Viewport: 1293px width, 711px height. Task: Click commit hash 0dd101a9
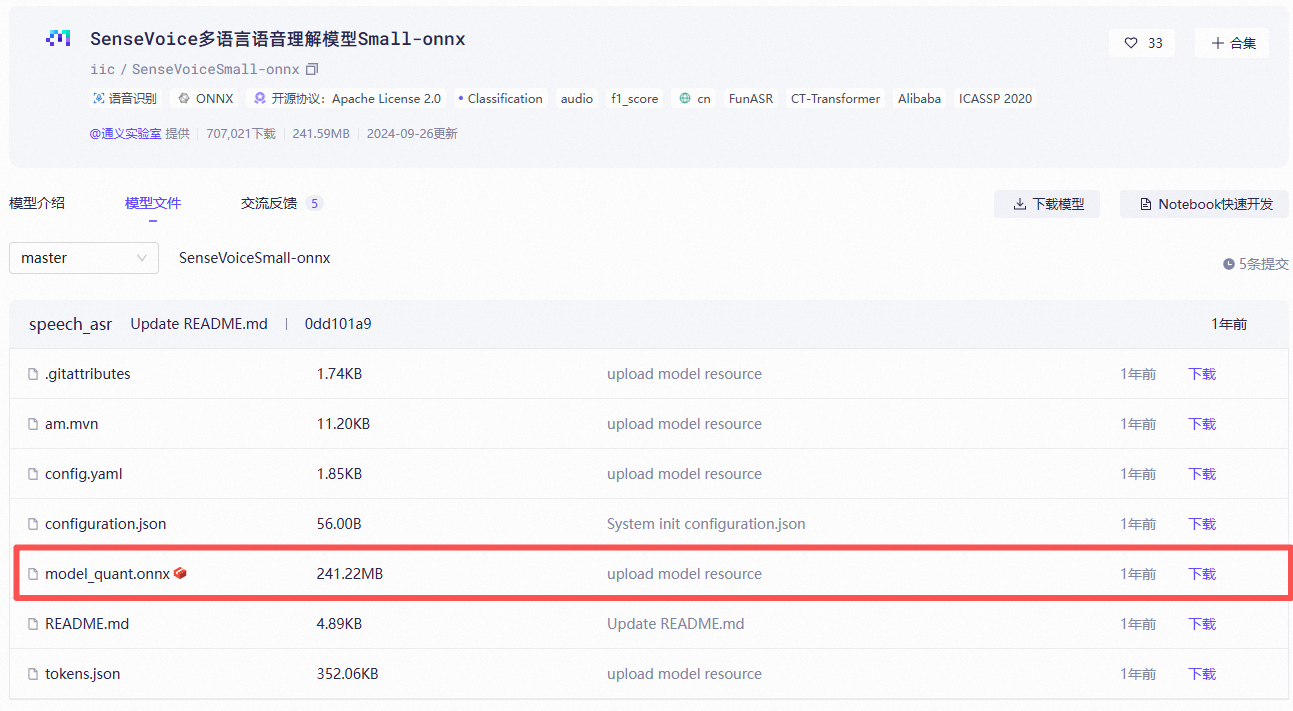click(x=338, y=324)
